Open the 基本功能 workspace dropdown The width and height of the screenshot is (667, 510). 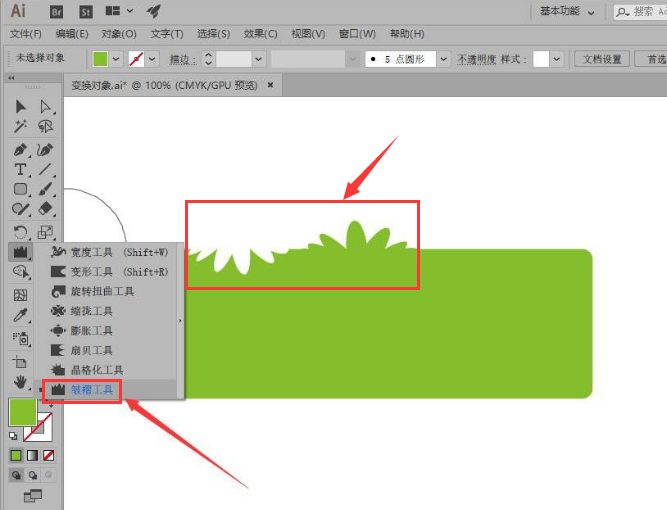click(592, 11)
